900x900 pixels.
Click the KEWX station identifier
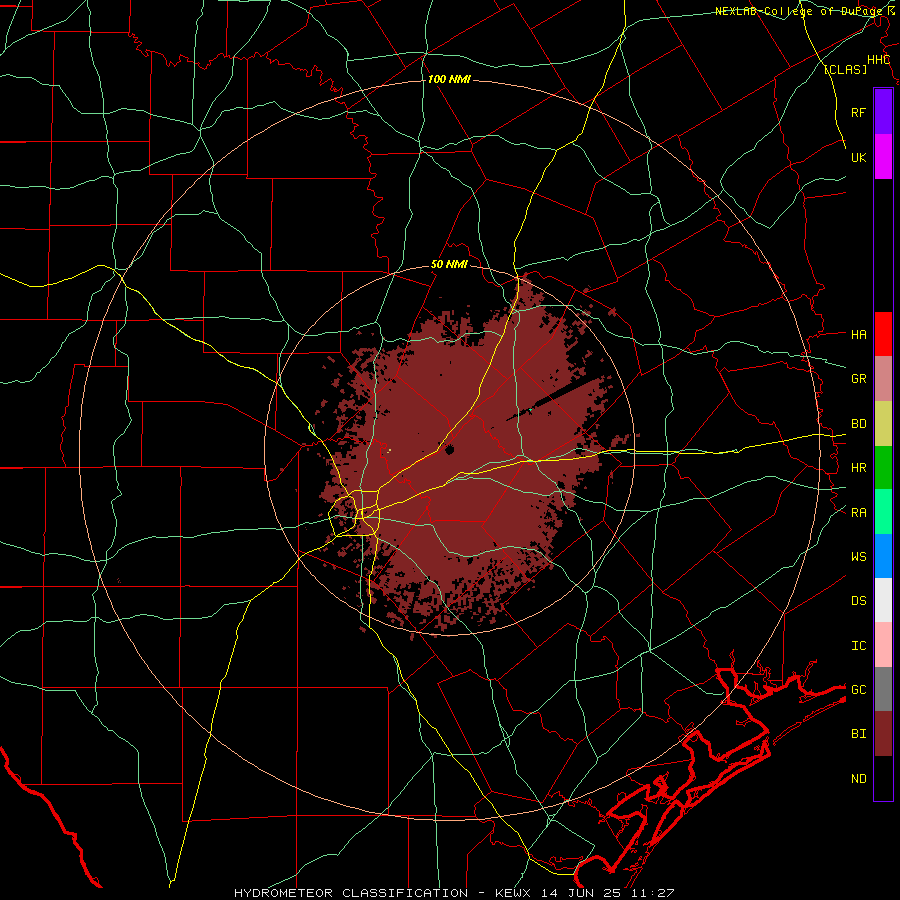pyautogui.click(x=515, y=893)
